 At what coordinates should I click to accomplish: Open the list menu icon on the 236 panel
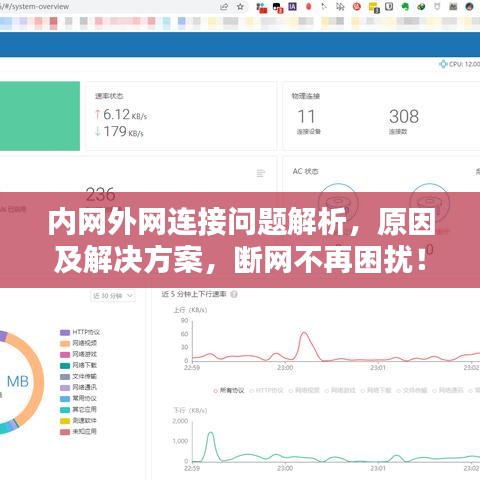(260, 173)
